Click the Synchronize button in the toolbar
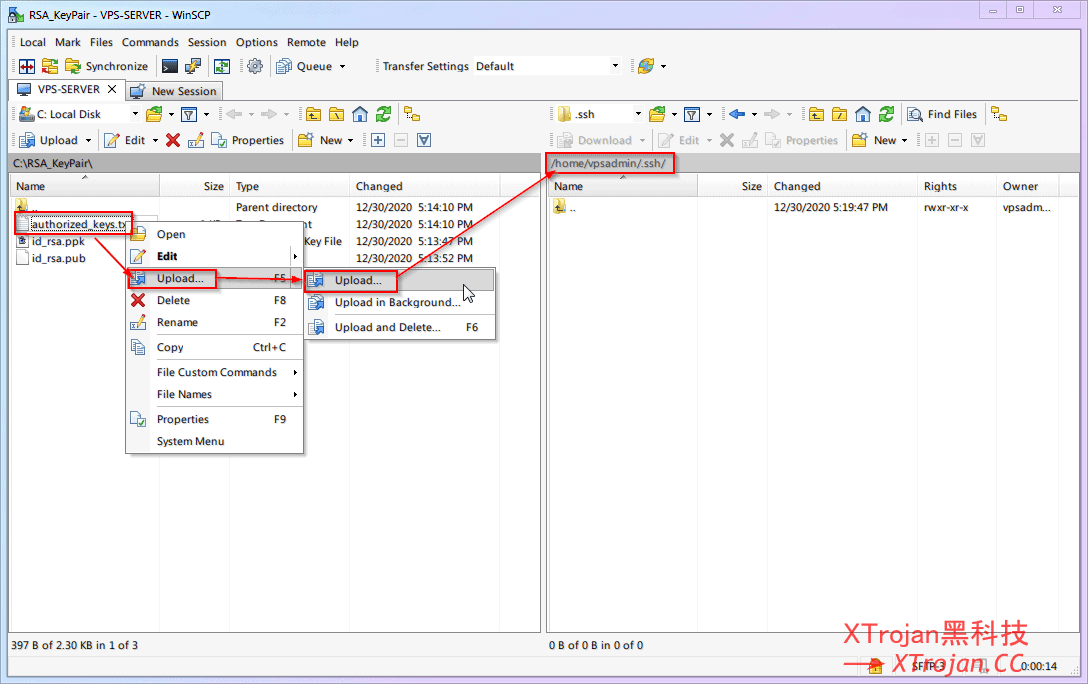 (107, 67)
